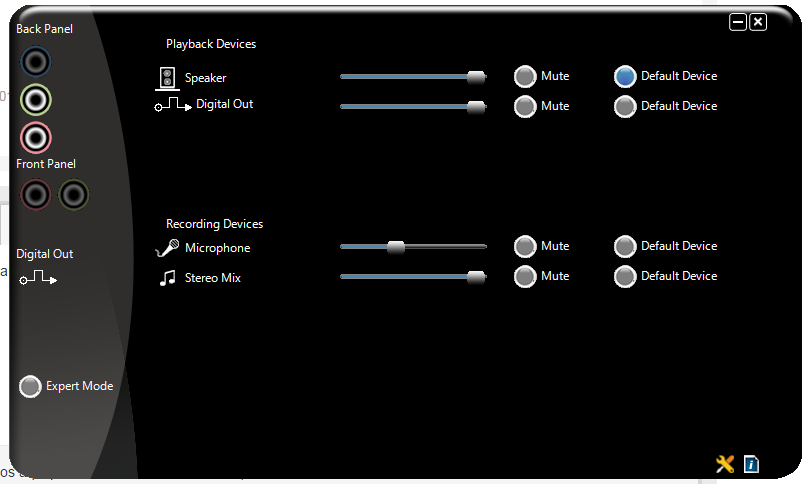Open the information document icon
Viewport: 810px width, 484px height.
pyautogui.click(x=751, y=464)
